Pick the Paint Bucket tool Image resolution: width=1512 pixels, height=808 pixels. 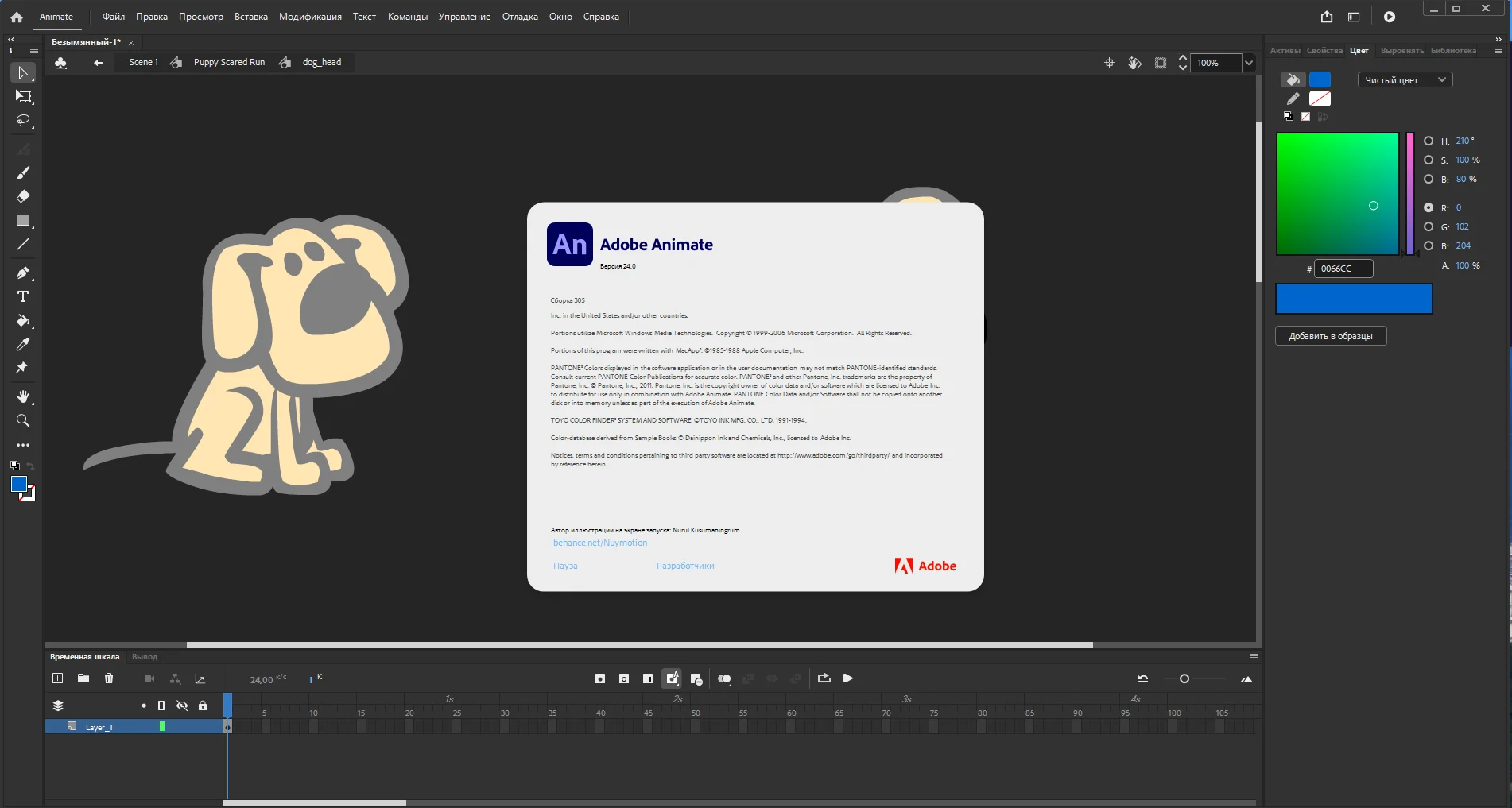coord(23,321)
